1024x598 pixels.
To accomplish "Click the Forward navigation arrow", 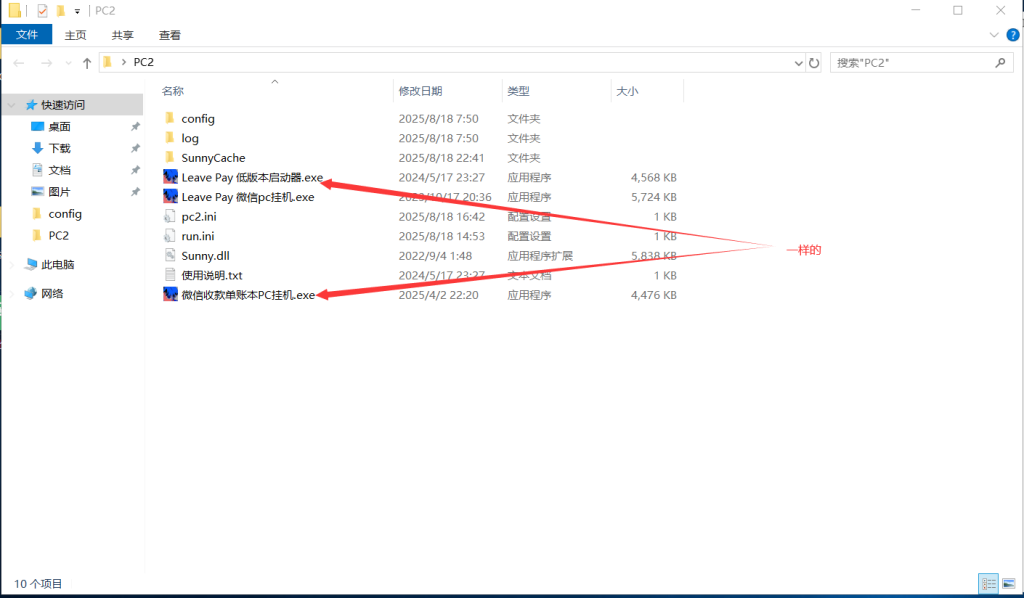I will pos(46,63).
